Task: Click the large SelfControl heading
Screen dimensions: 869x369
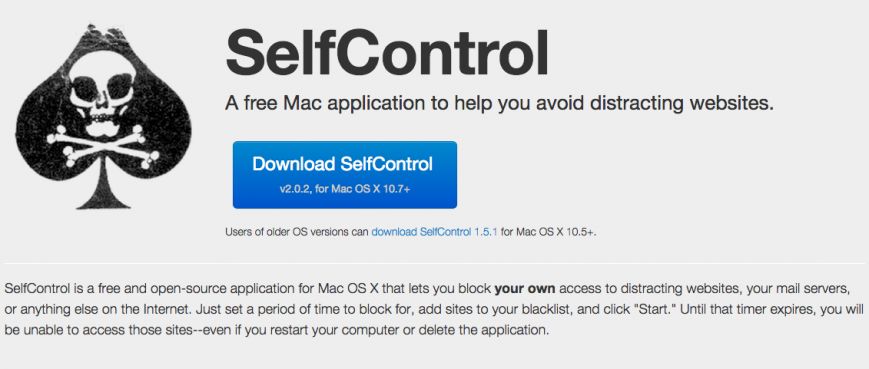Action: click(387, 54)
